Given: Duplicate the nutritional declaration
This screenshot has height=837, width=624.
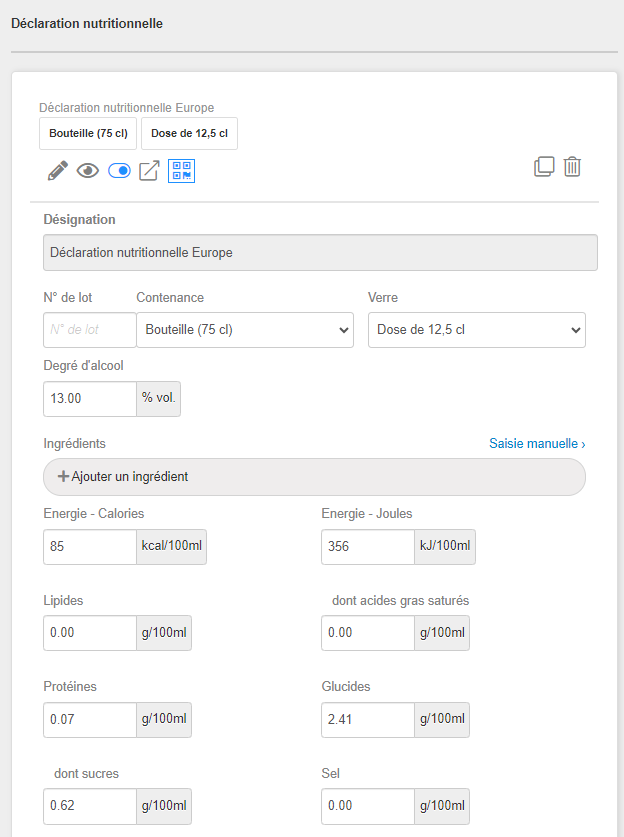Looking at the screenshot, I should click(544, 167).
